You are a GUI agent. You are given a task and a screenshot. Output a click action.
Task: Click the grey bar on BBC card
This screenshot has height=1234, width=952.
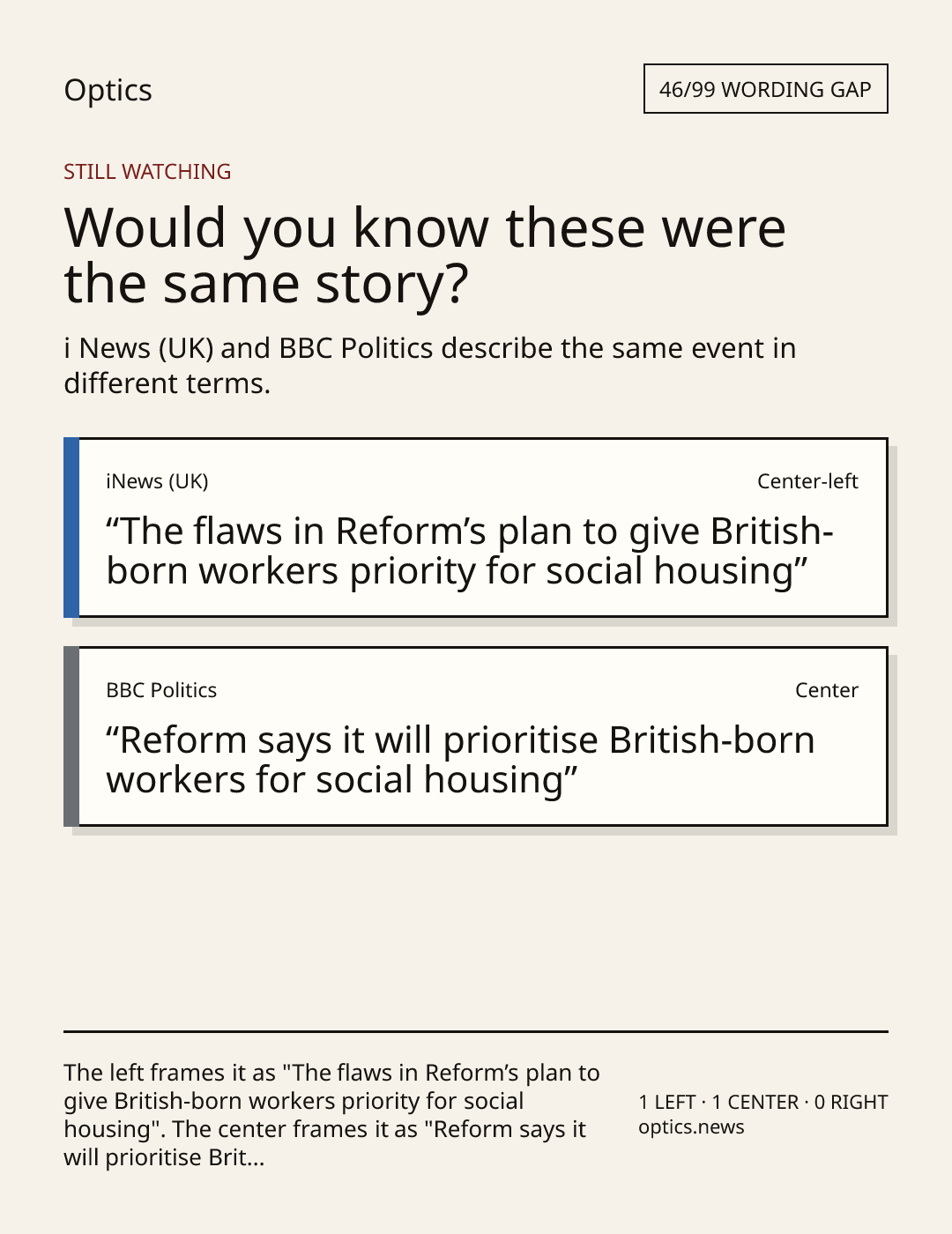point(71,736)
